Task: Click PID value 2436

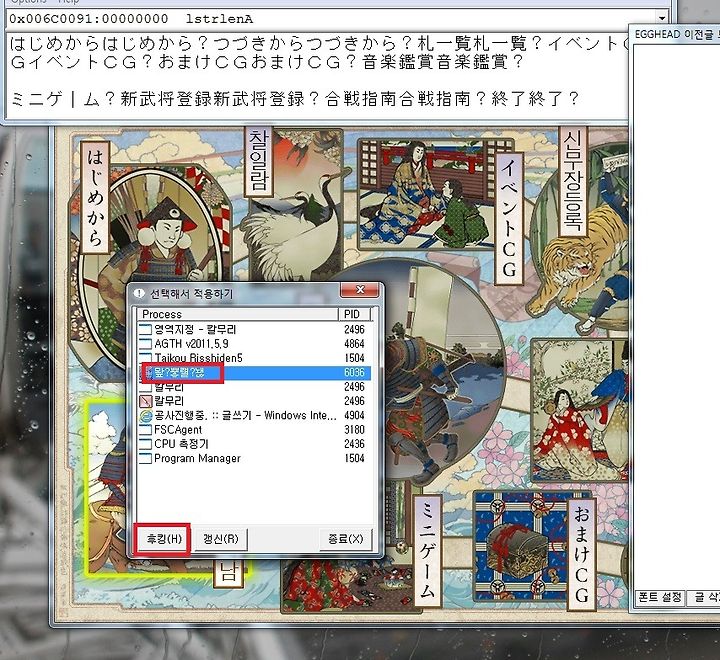Action: [x=354, y=444]
